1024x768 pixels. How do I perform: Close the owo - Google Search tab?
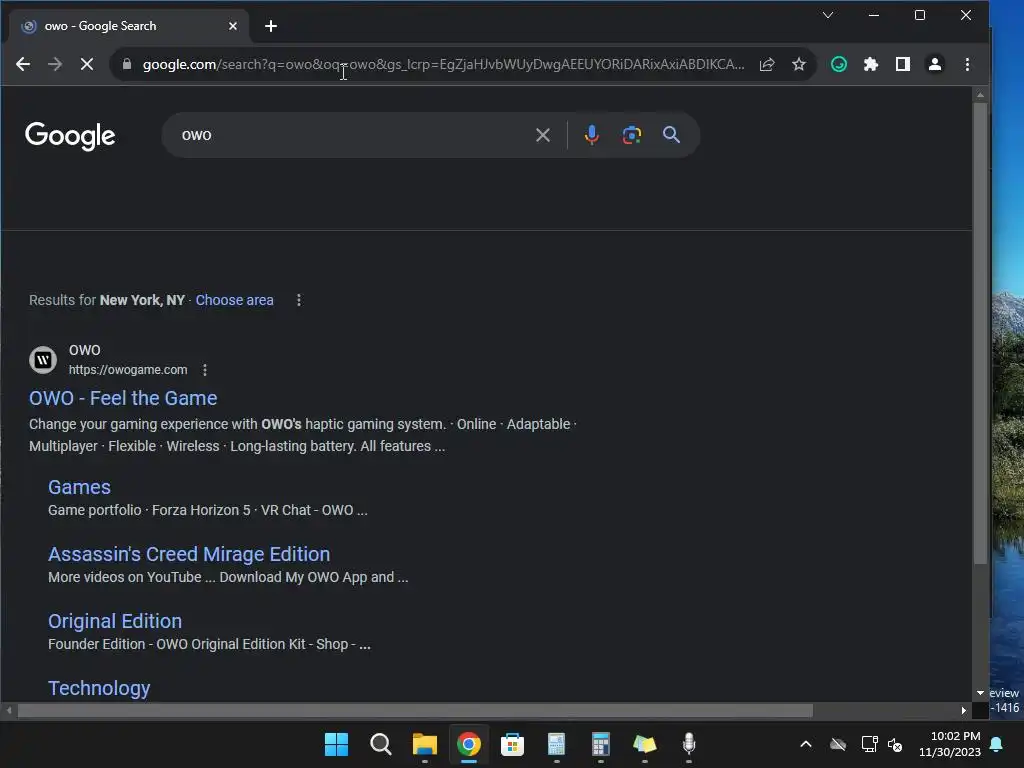pyautogui.click(x=232, y=26)
